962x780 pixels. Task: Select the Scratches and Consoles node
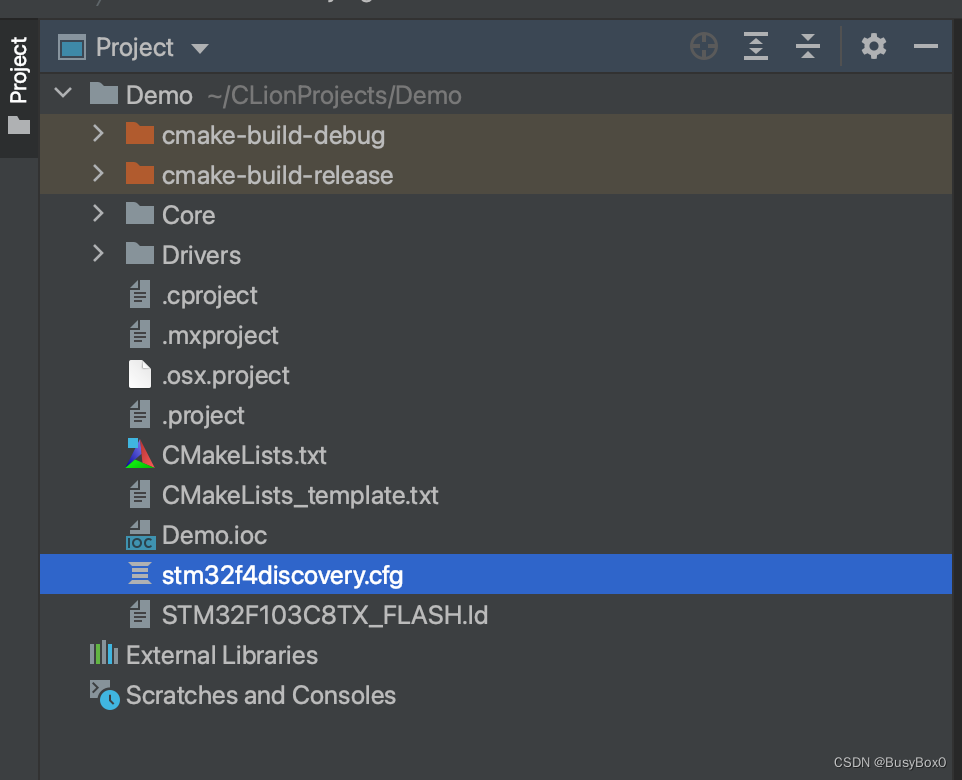496,694
